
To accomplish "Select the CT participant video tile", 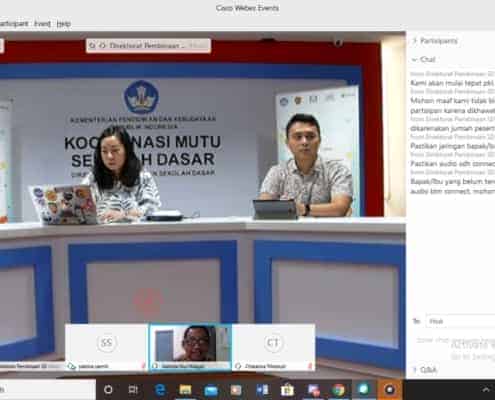I will 273,347.
